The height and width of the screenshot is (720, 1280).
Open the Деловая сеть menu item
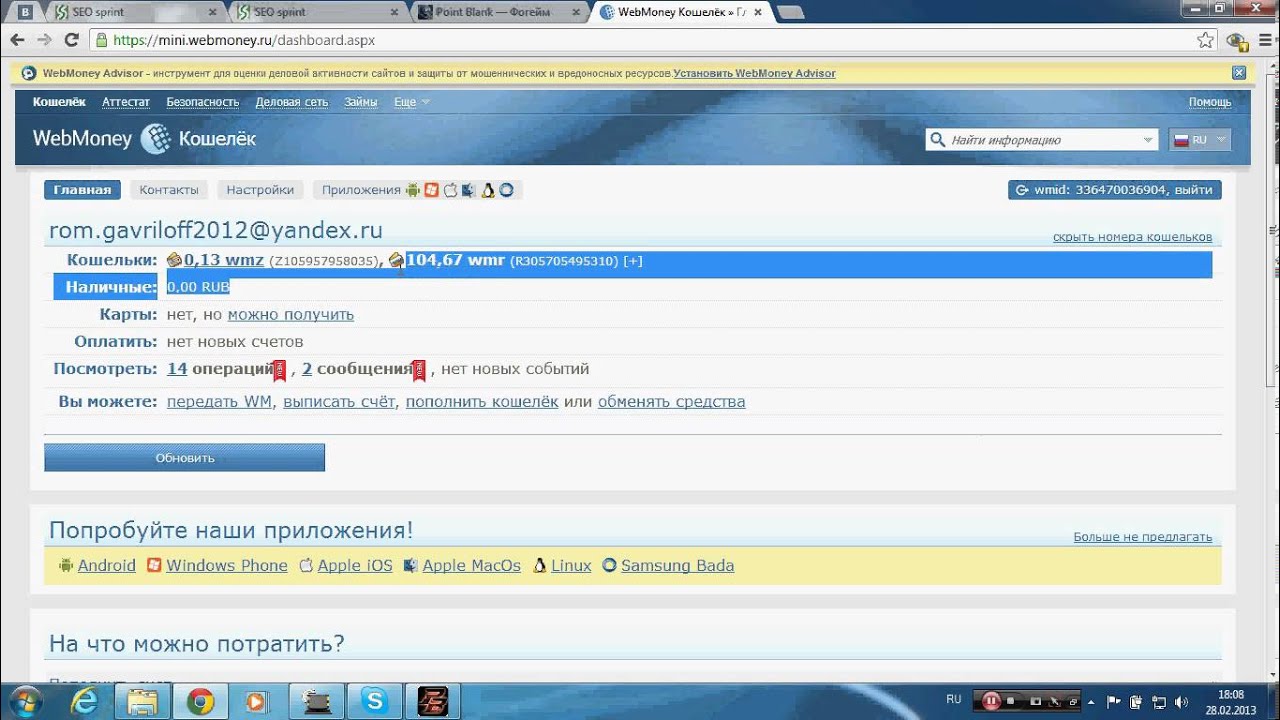291,102
